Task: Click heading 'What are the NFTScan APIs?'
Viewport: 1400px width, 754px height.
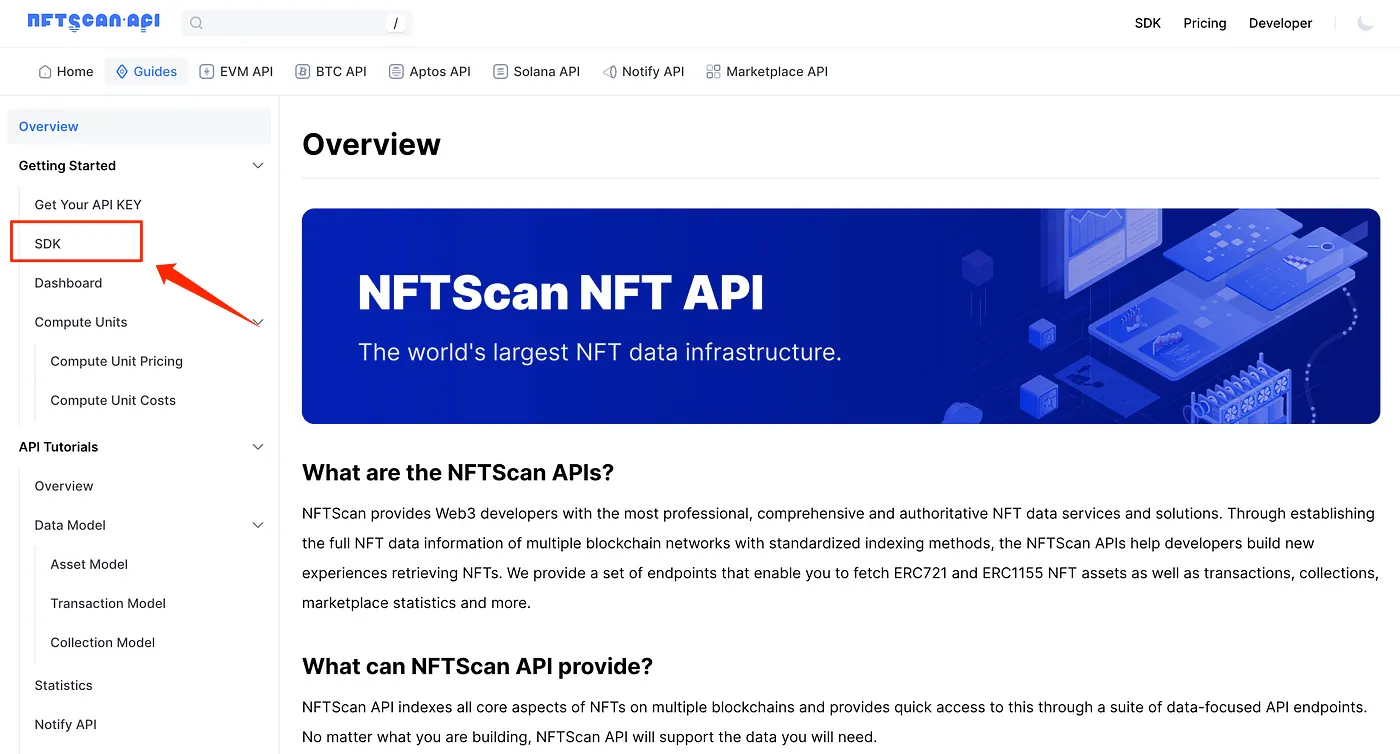Action: click(458, 472)
